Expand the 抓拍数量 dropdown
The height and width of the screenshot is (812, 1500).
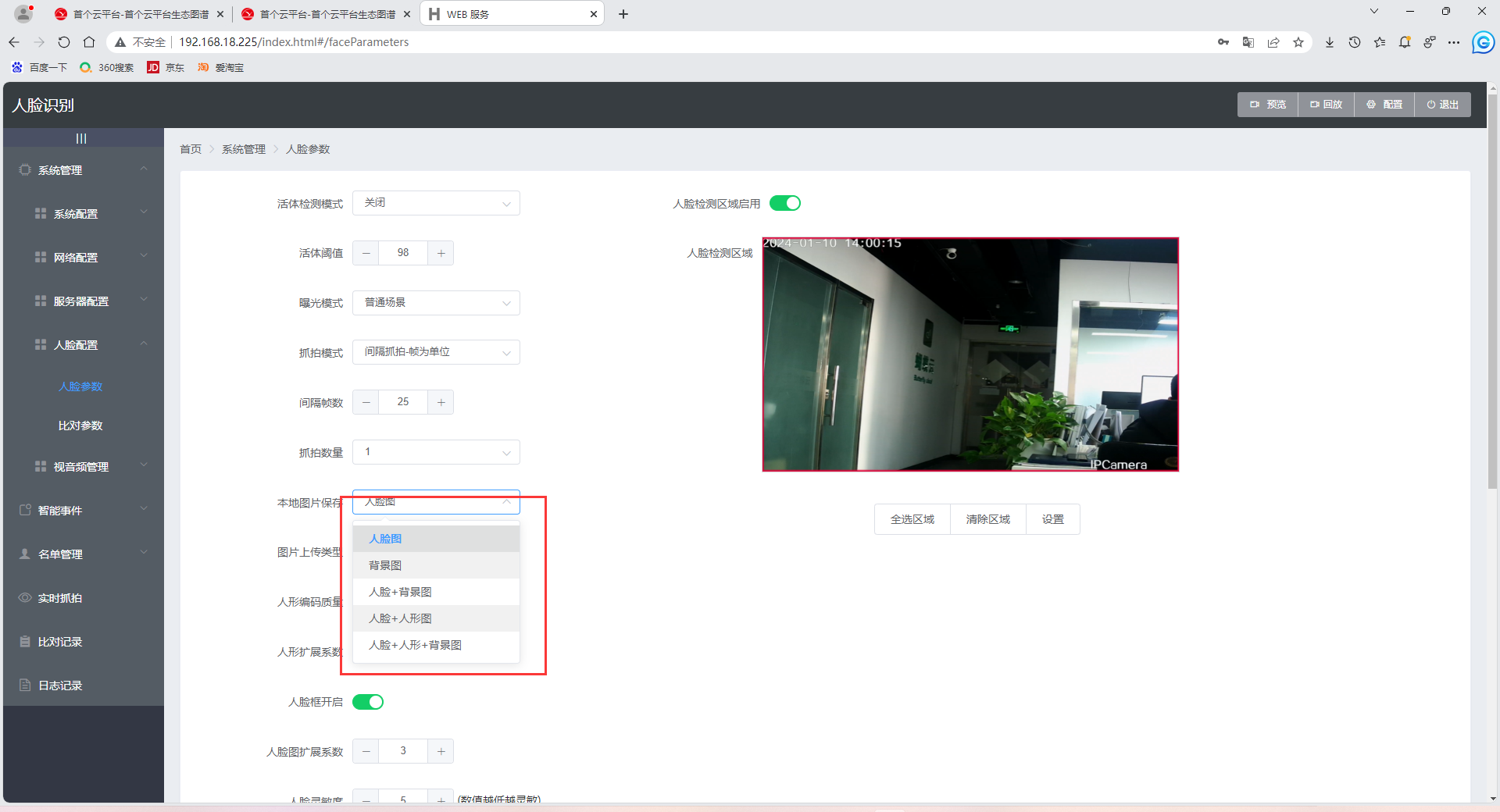click(436, 452)
